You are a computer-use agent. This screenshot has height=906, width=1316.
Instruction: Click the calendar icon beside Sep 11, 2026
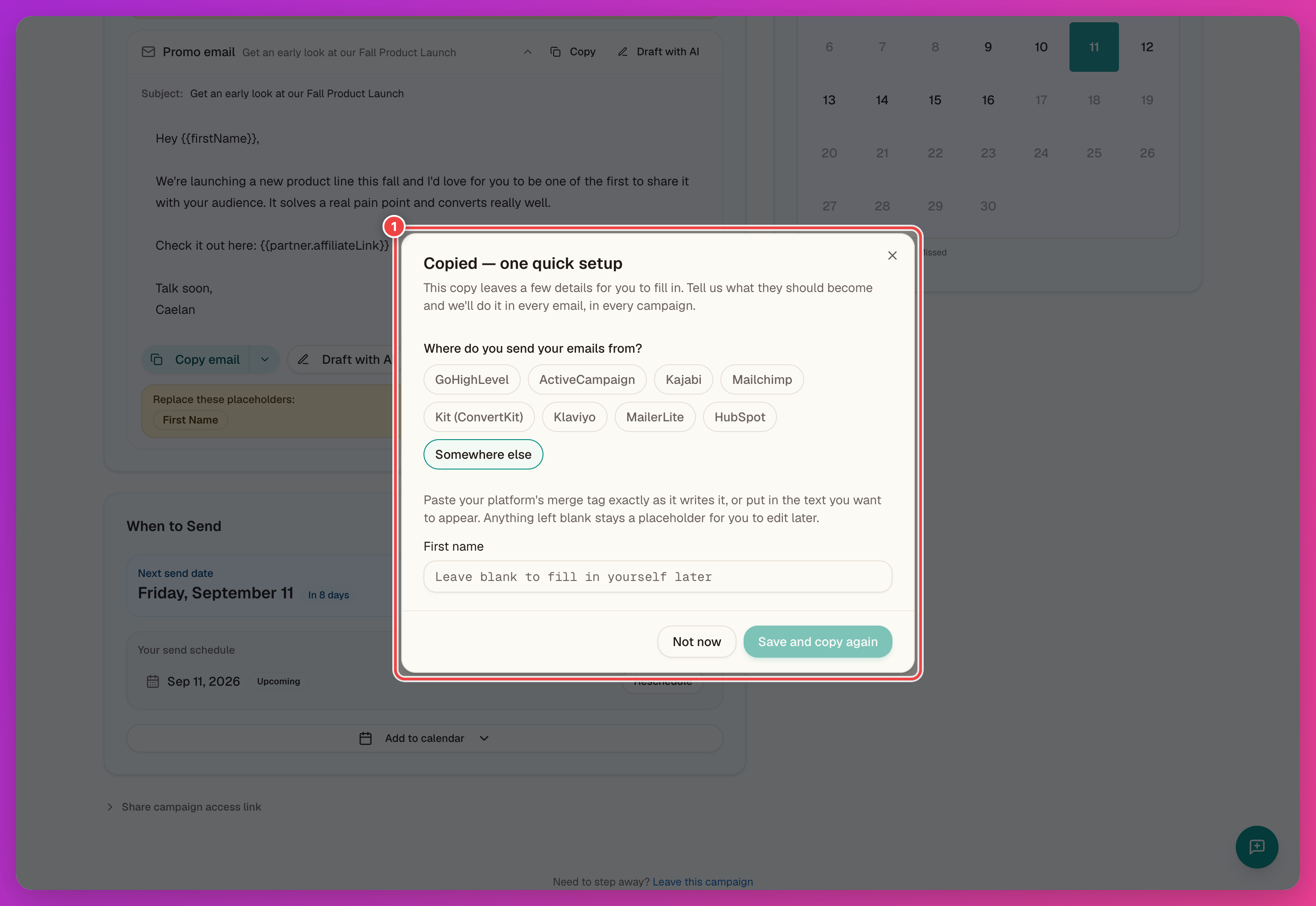[152, 681]
